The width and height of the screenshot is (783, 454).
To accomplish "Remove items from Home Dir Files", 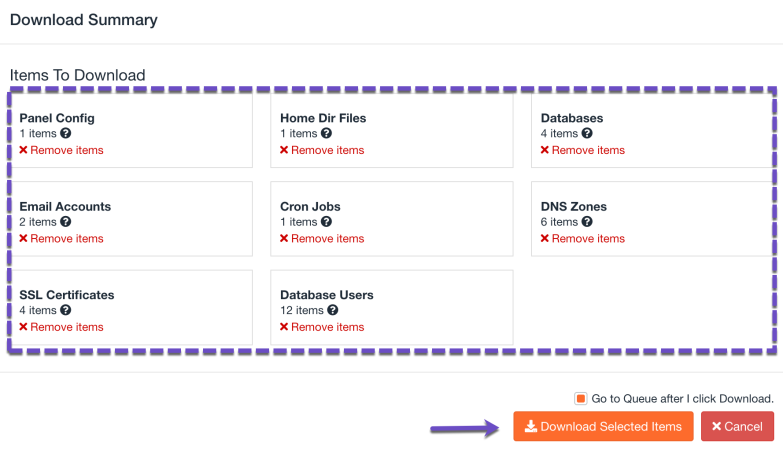I will (322, 150).
